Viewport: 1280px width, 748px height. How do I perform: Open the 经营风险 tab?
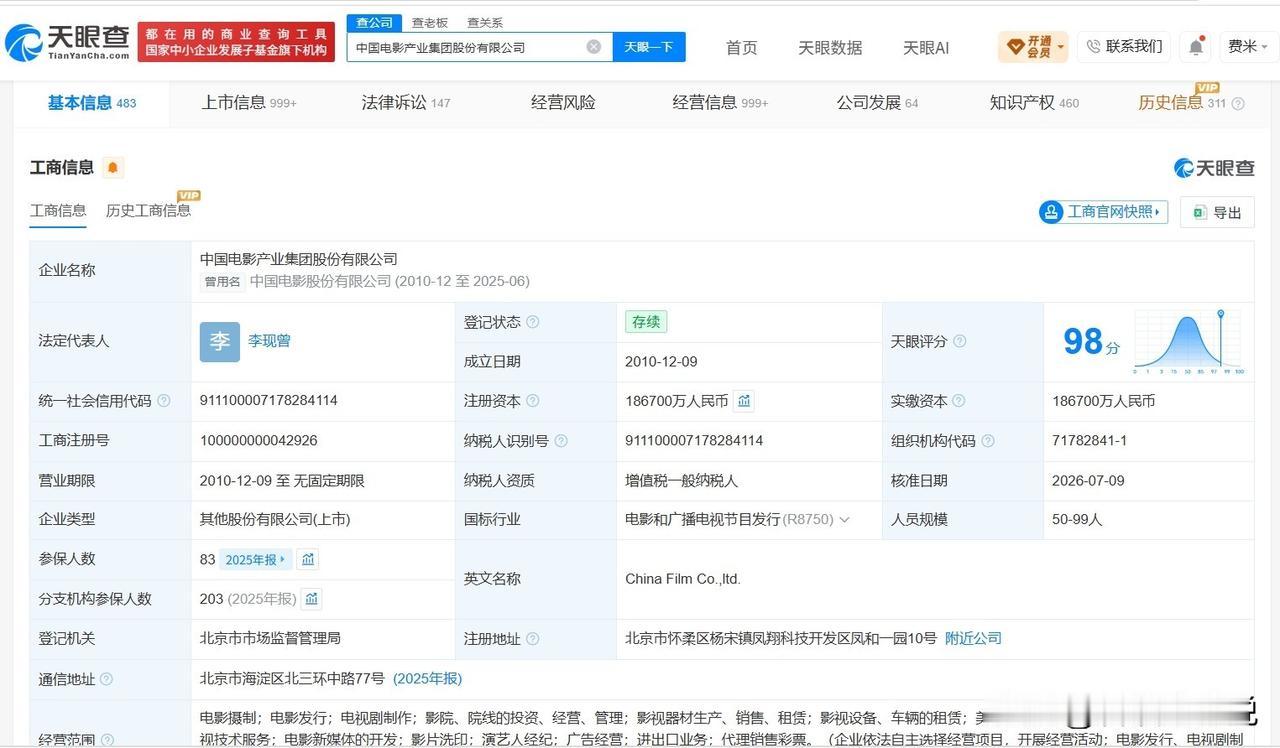pos(563,103)
